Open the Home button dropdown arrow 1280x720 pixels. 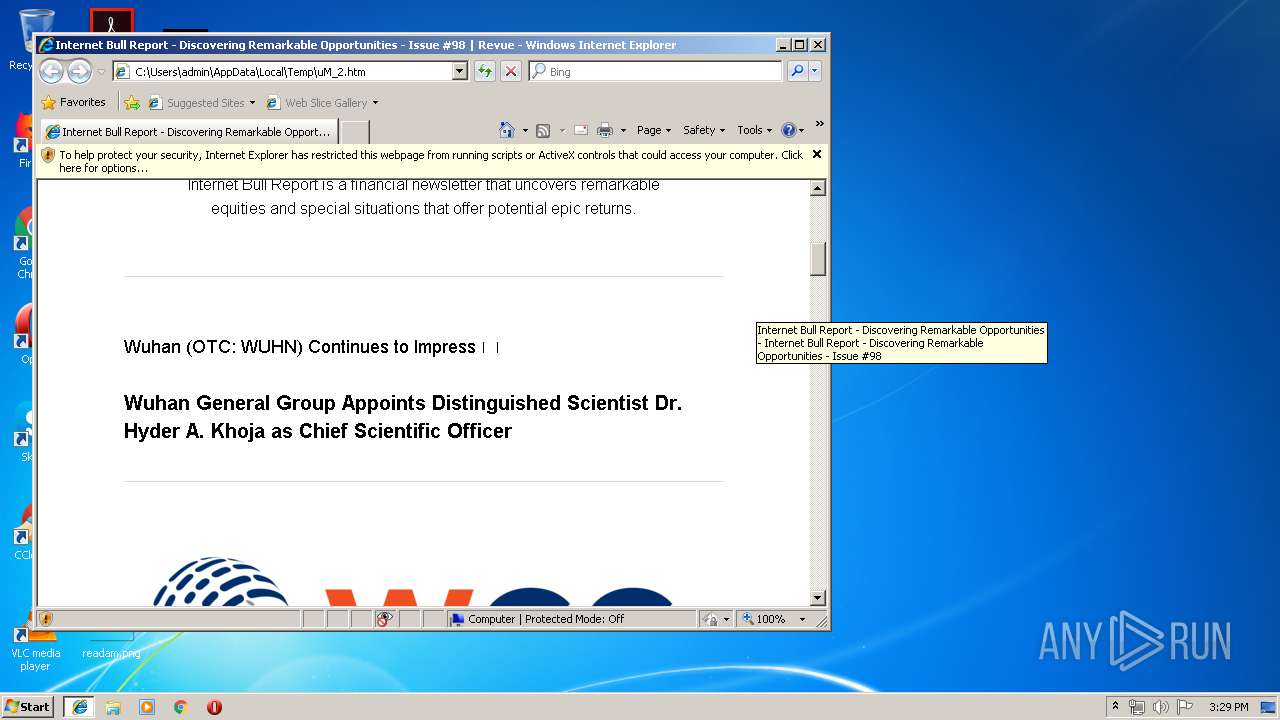click(x=525, y=130)
